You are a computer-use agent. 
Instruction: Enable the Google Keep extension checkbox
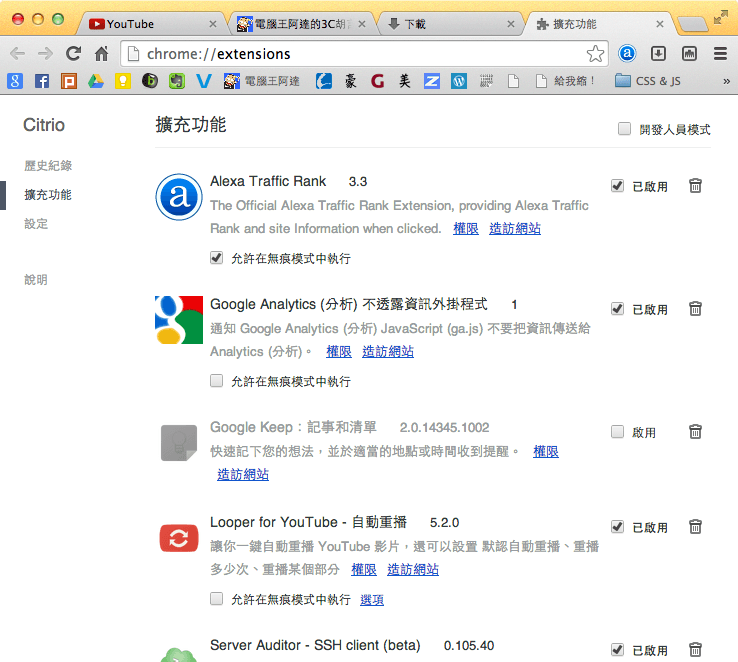pyautogui.click(x=617, y=431)
